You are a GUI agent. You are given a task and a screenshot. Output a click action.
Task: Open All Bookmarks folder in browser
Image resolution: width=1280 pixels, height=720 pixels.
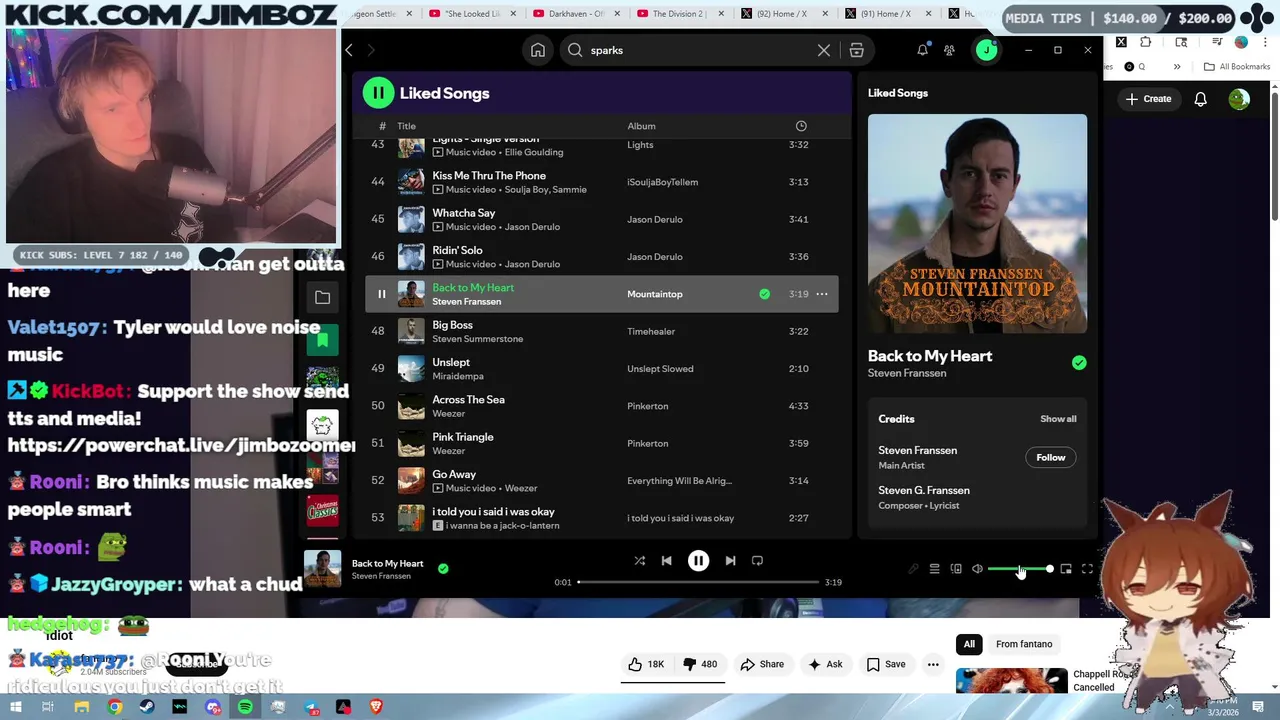coord(1237,67)
